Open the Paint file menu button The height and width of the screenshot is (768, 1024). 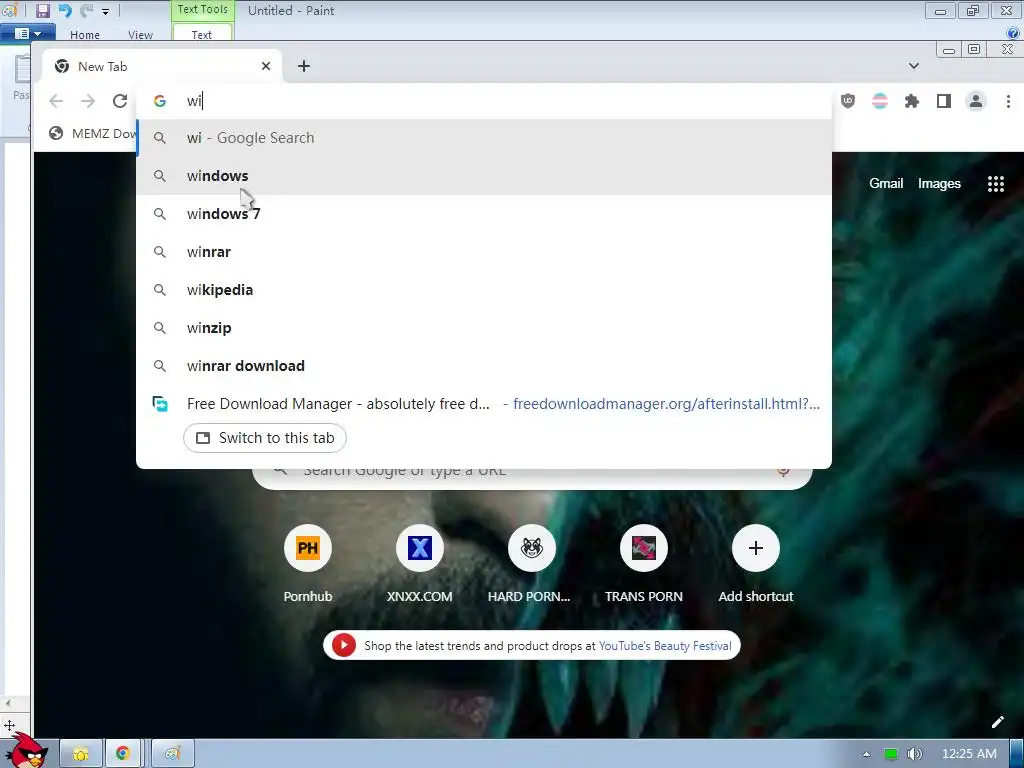coord(27,33)
